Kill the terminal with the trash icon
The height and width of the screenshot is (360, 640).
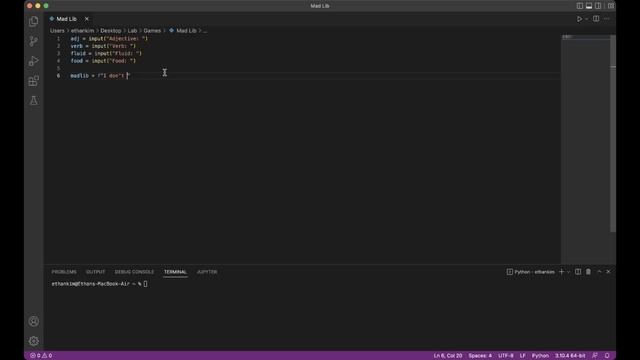click(x=588, y=272)
